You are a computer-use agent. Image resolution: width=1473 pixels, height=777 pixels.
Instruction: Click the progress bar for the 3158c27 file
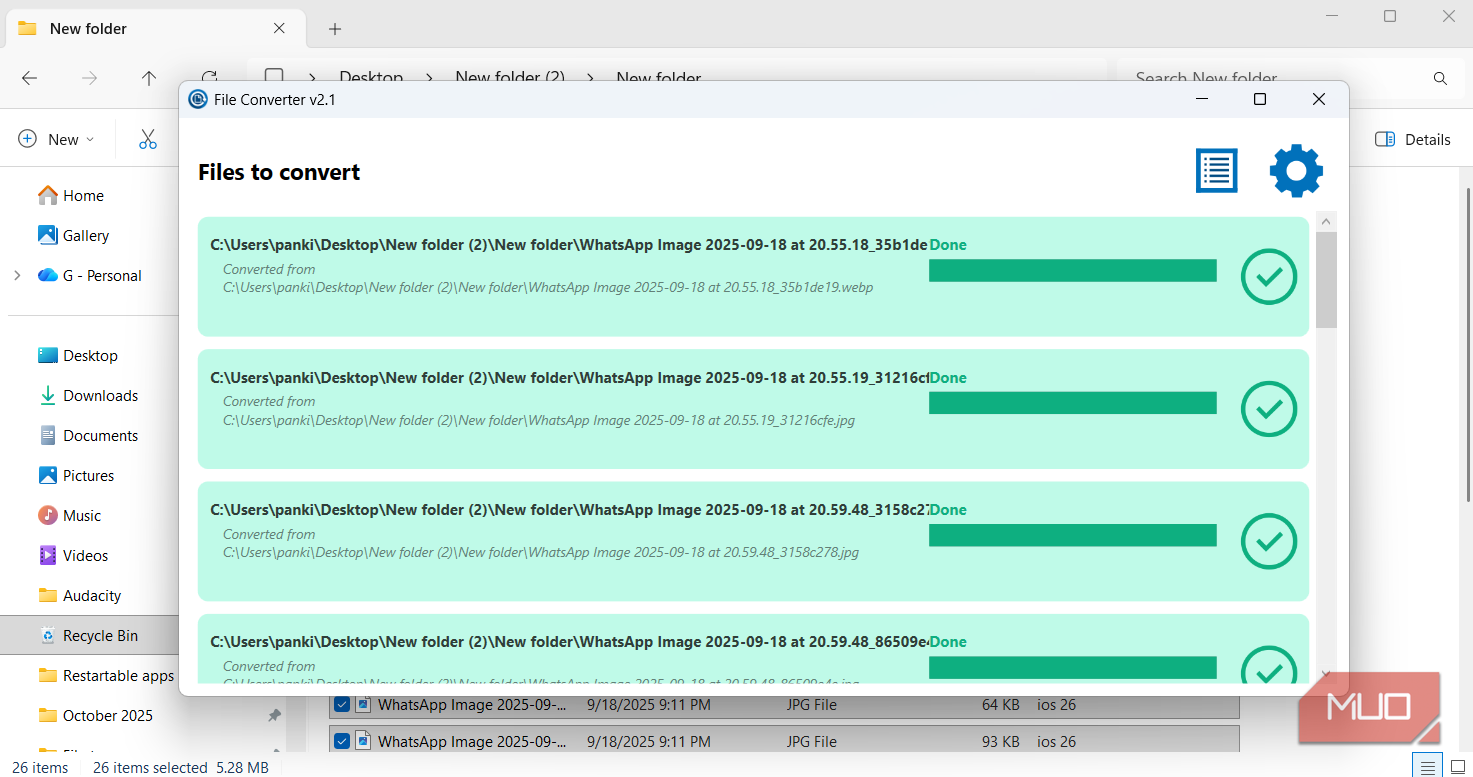[x=1073, y=535]
